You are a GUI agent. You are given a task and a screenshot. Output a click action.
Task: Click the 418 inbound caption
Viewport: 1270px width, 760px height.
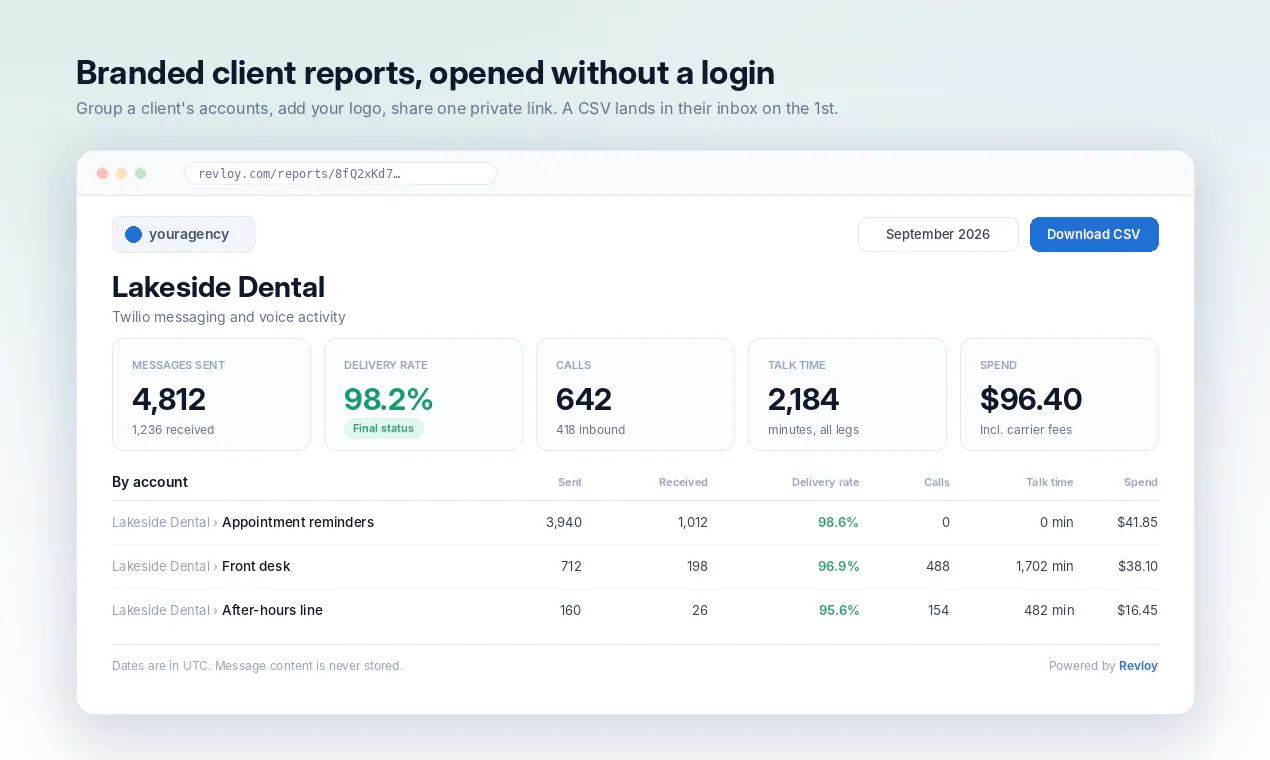coord(591,429)
